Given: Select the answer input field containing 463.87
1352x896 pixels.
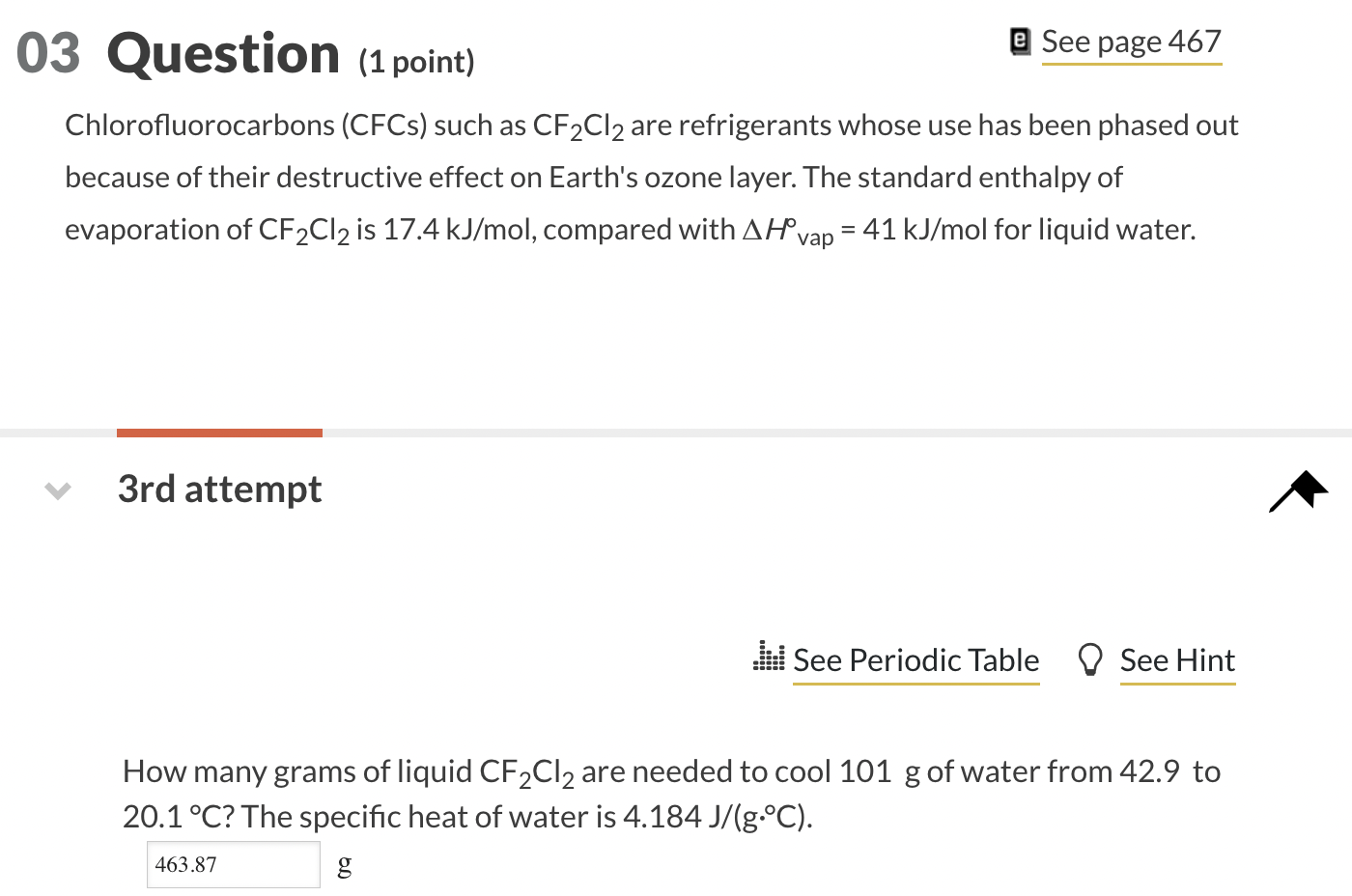Looking at the screenshot, I should pos(233,864).
